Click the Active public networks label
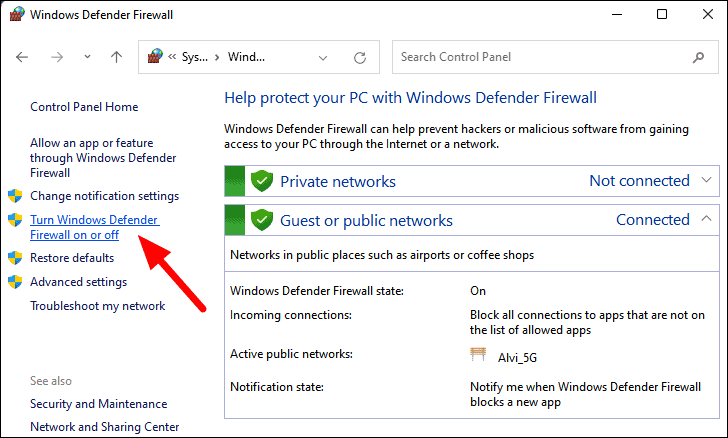This screenshot has width=728, height=438. (291, 354)
